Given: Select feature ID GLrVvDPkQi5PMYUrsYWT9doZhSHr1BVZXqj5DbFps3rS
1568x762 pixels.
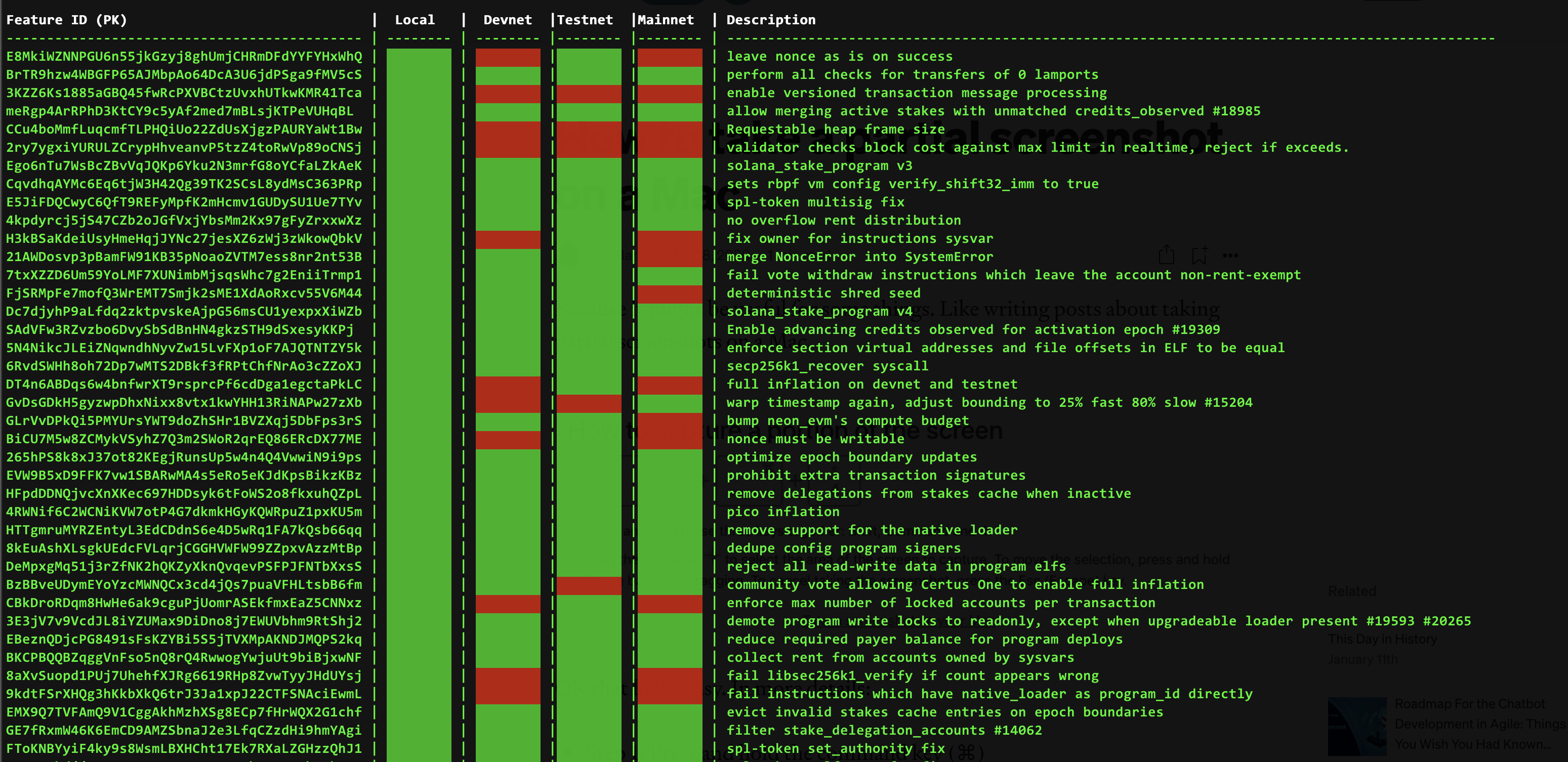Looking at the screenshot, I should pyautogui.click(x=184, y=421).
